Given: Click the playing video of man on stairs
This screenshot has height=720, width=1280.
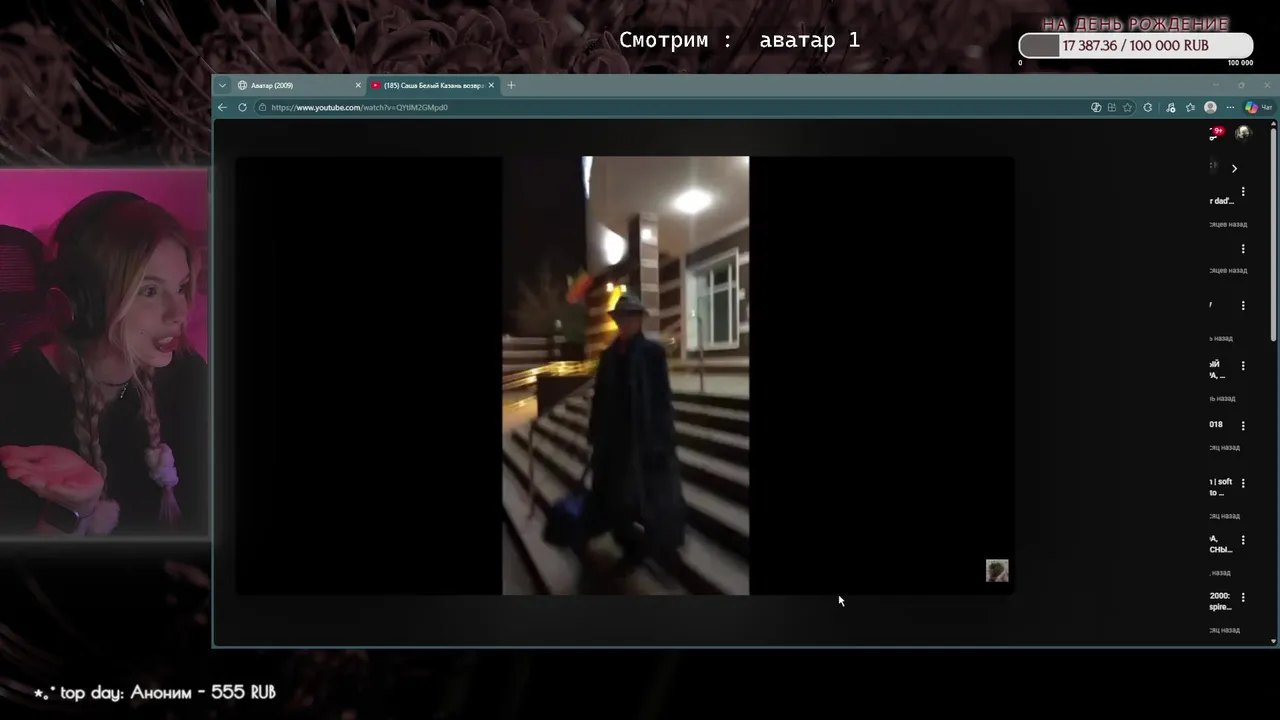Looking at the screenshot, I should pos(625,375).
